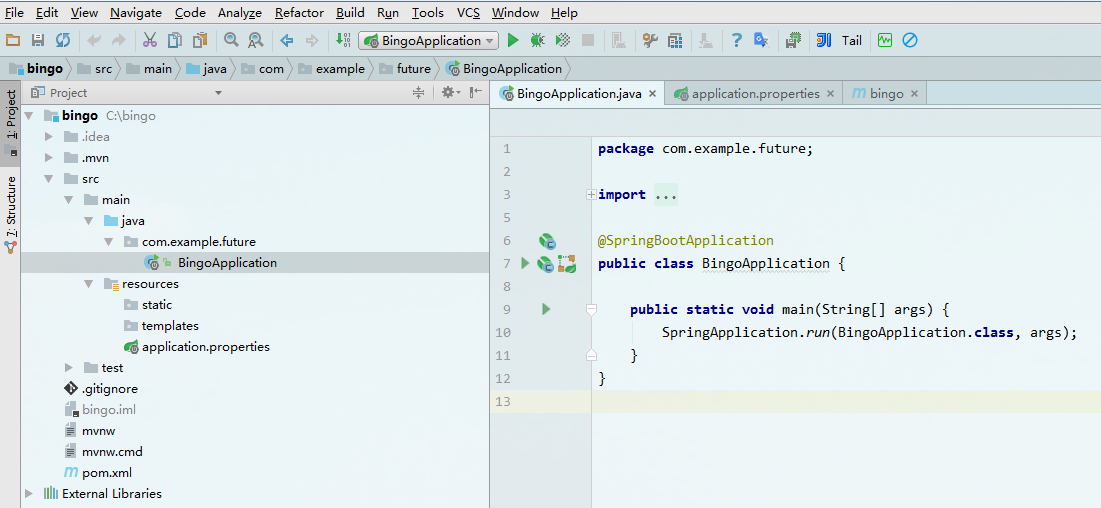Open Project Structure icon
The width and height of the screenshot is (1101, 508).
[x=675, y=41]
